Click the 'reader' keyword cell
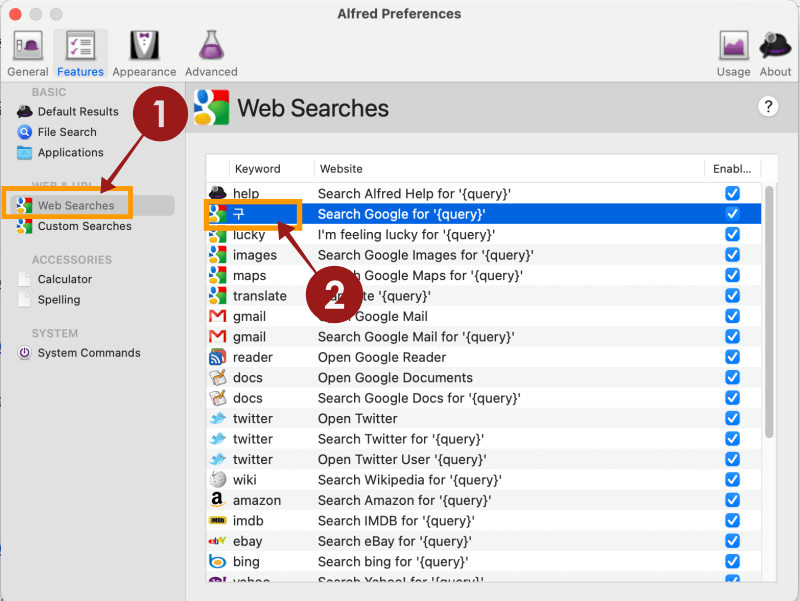The width and height of the screenshot is (800, 601). pos(253,357)
